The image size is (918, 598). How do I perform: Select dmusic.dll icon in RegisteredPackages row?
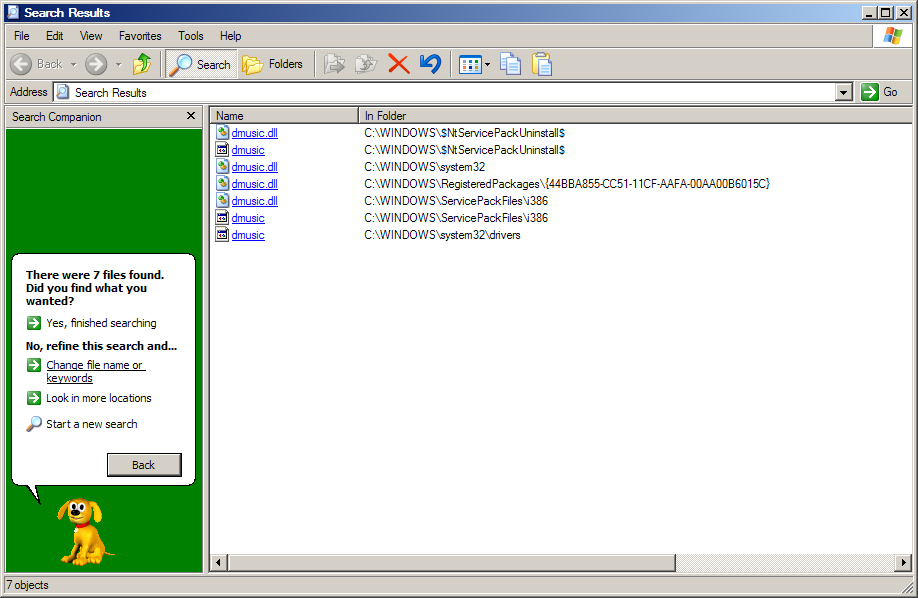[x=222, y=183]
